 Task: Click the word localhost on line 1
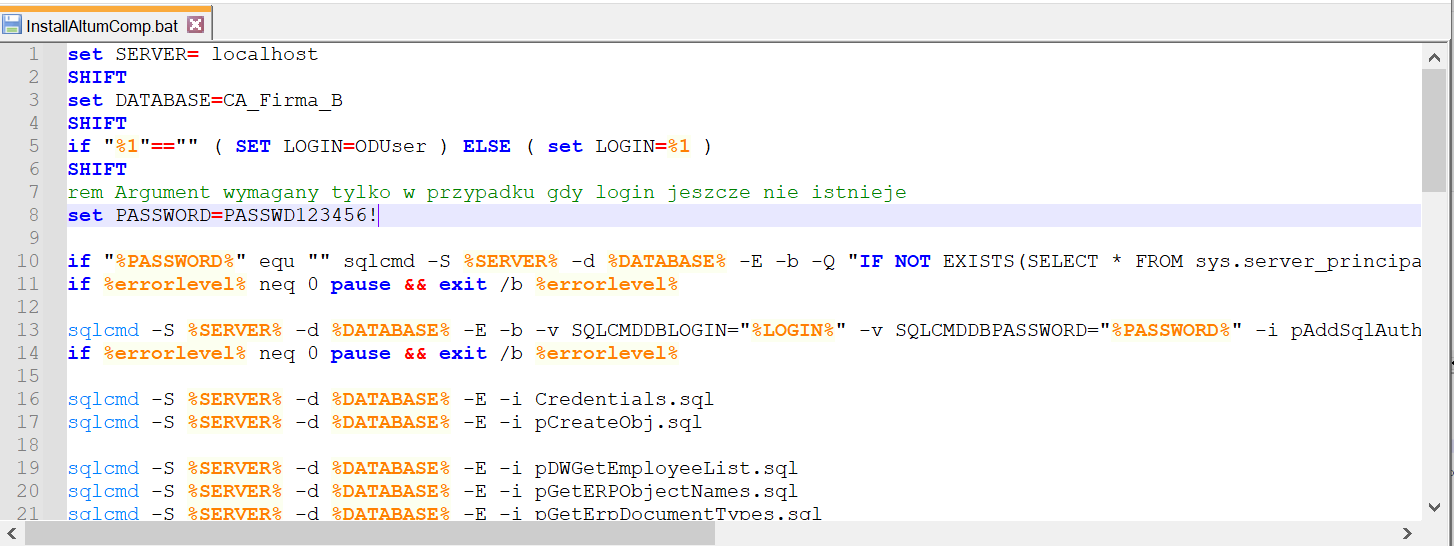265,54
